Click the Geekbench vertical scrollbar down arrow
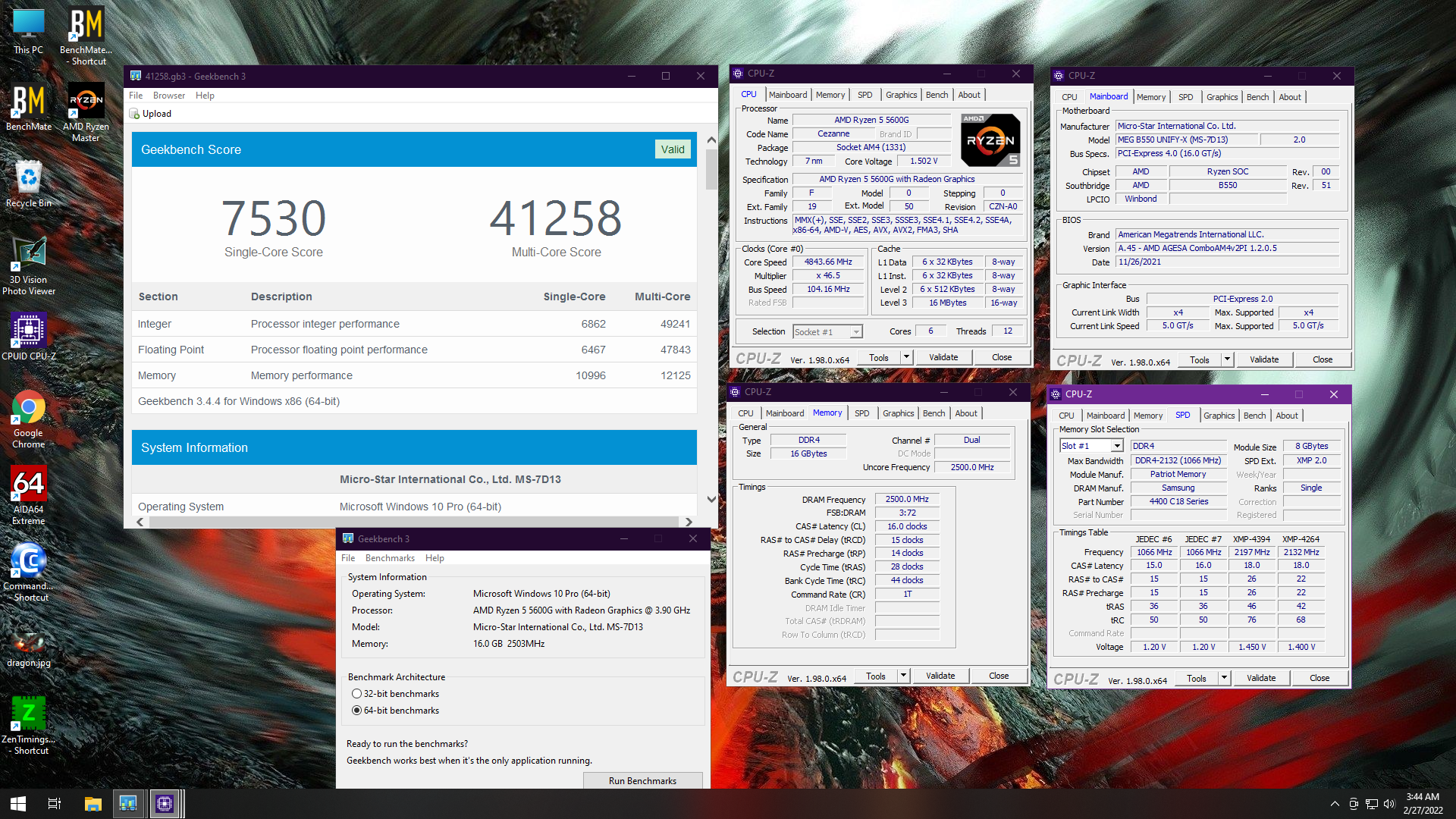Image resolution: width=1456 pixels, height=819 pixels. click(711, 499)
